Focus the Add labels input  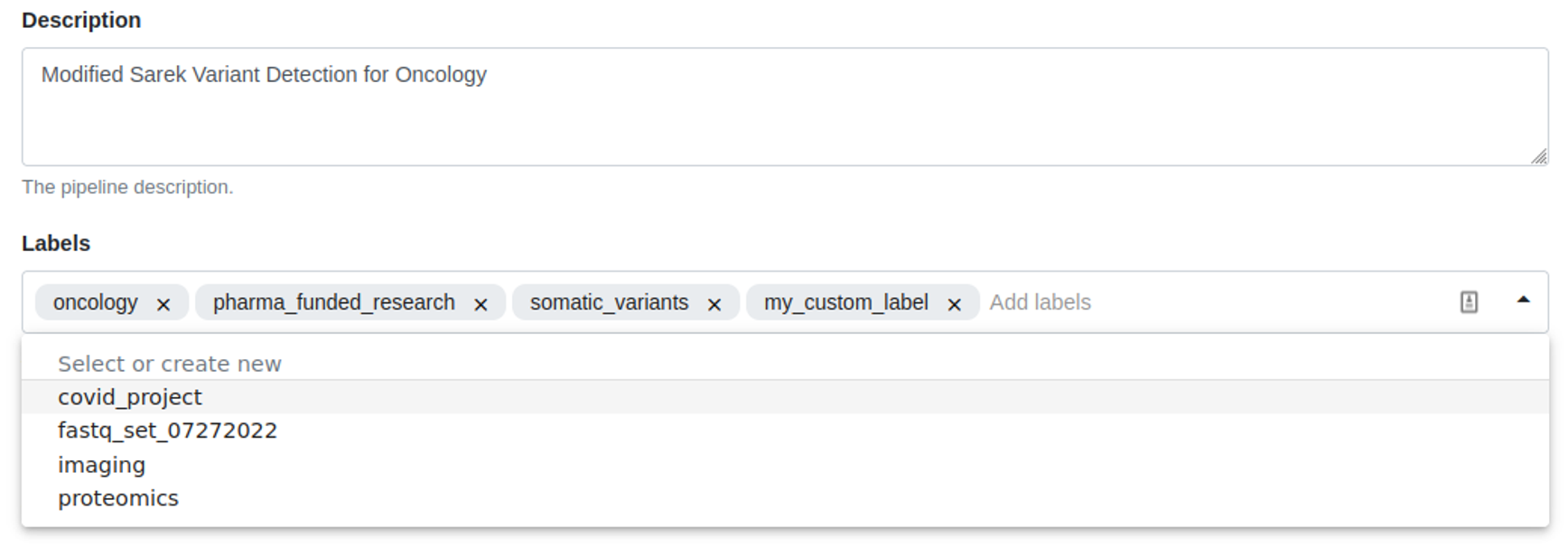(x=1210, y=302)
